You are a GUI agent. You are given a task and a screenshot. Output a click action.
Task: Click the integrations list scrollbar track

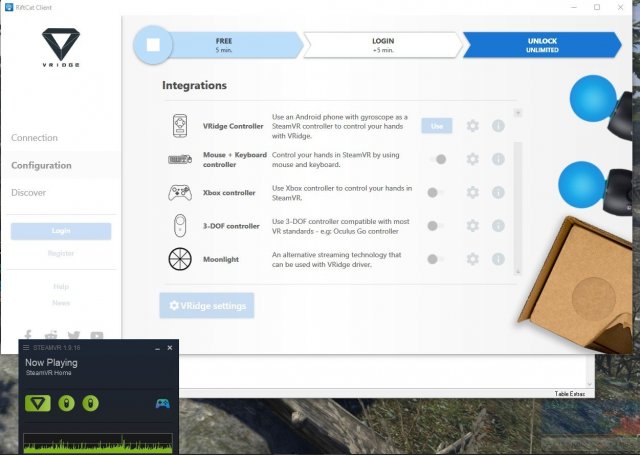coord(518,192)
